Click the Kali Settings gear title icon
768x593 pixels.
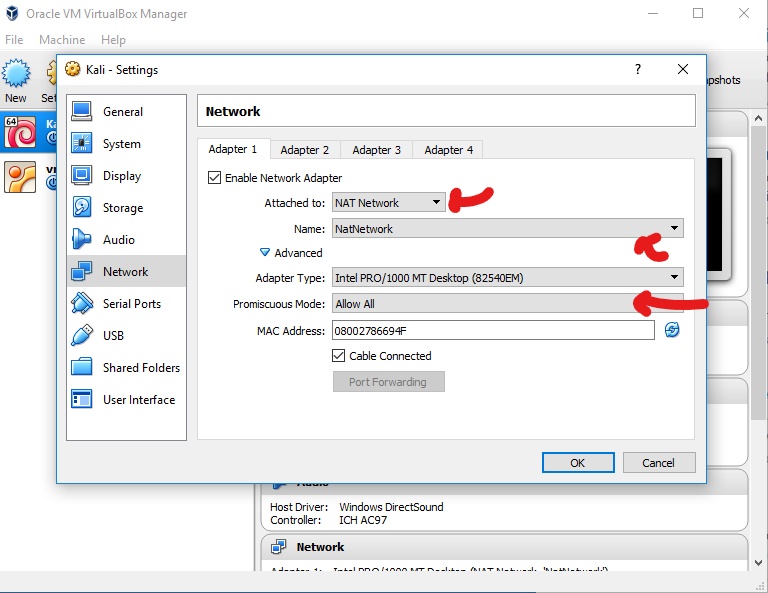pos(72,69)
